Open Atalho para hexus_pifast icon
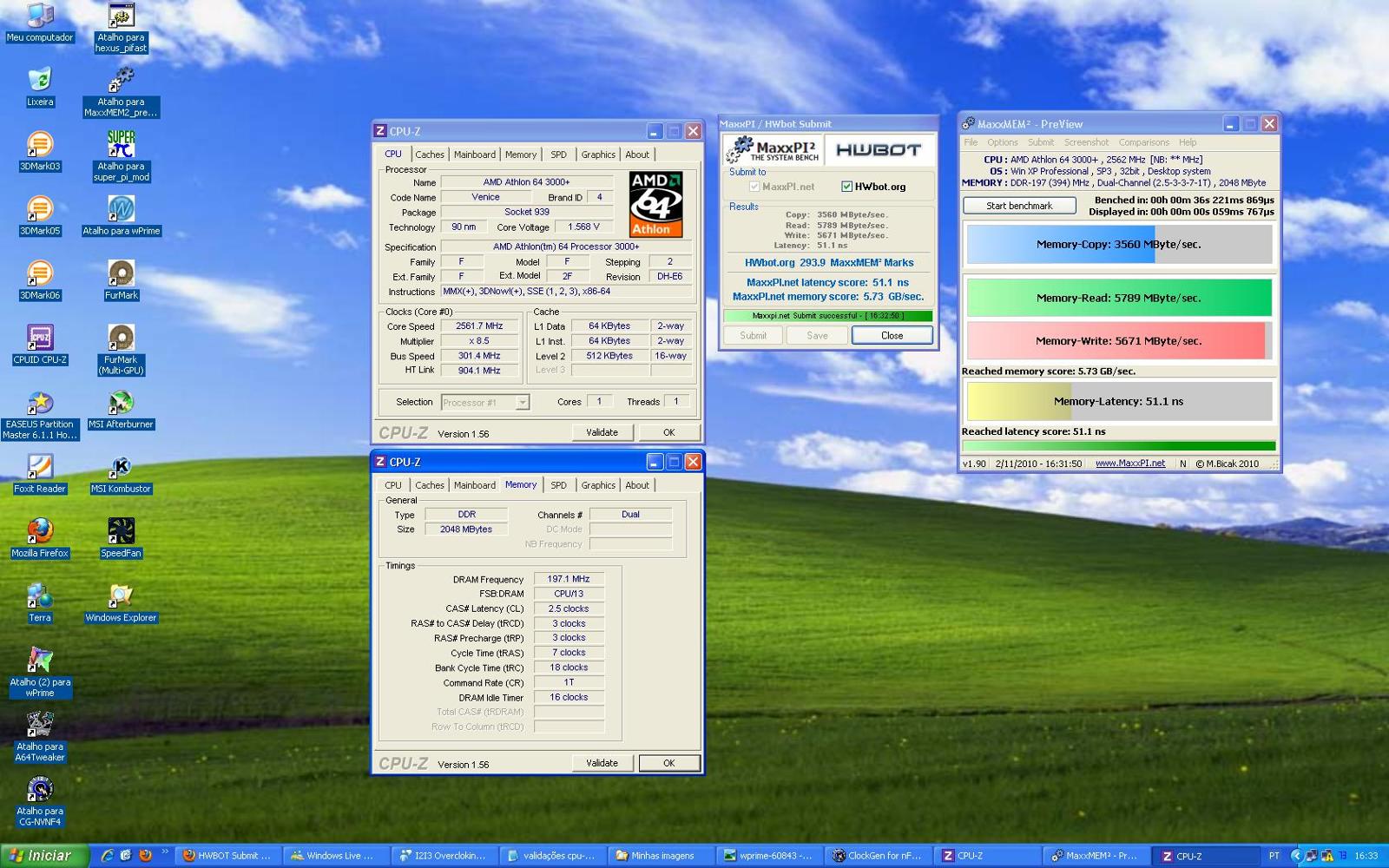Viewport: 1389px width, 868px height. click(121, 29)
